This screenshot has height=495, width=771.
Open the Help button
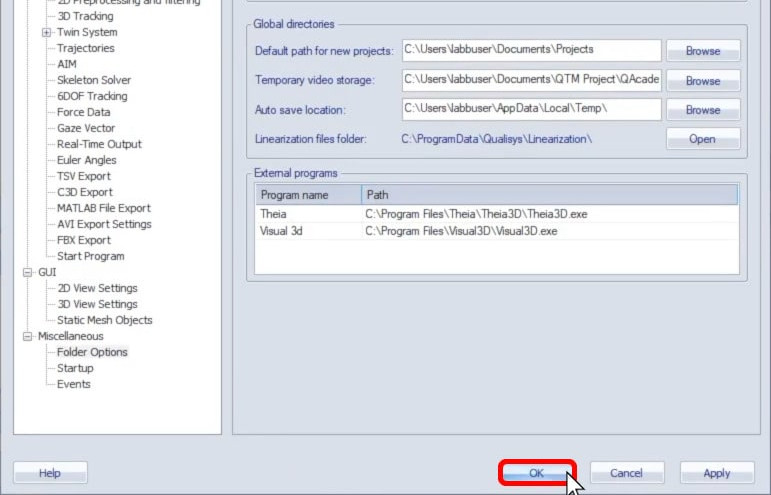[x=50, y=473]
